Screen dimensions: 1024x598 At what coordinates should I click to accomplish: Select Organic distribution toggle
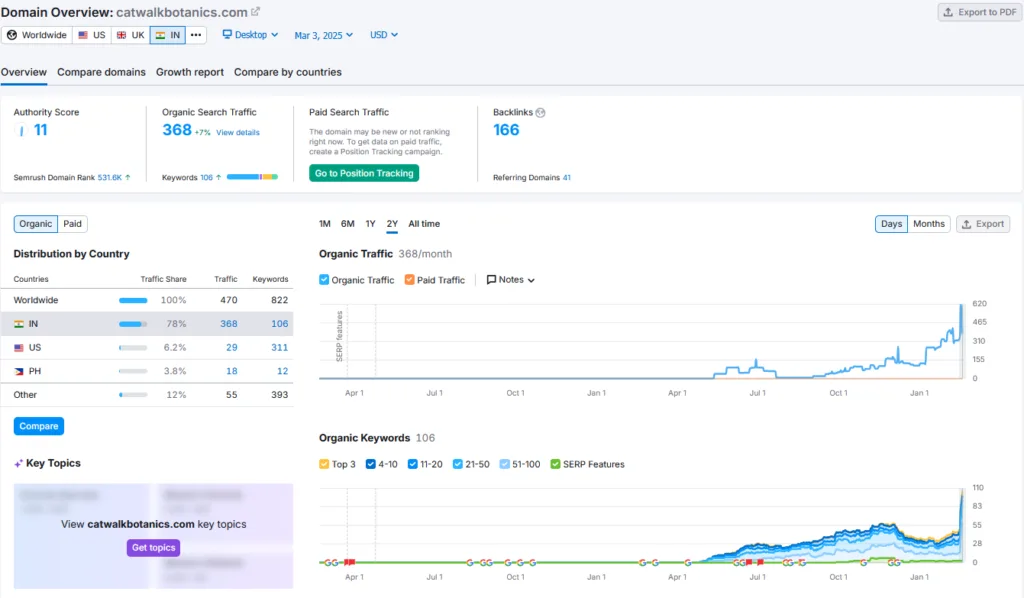pyautogui.click(x=35, y=224)
